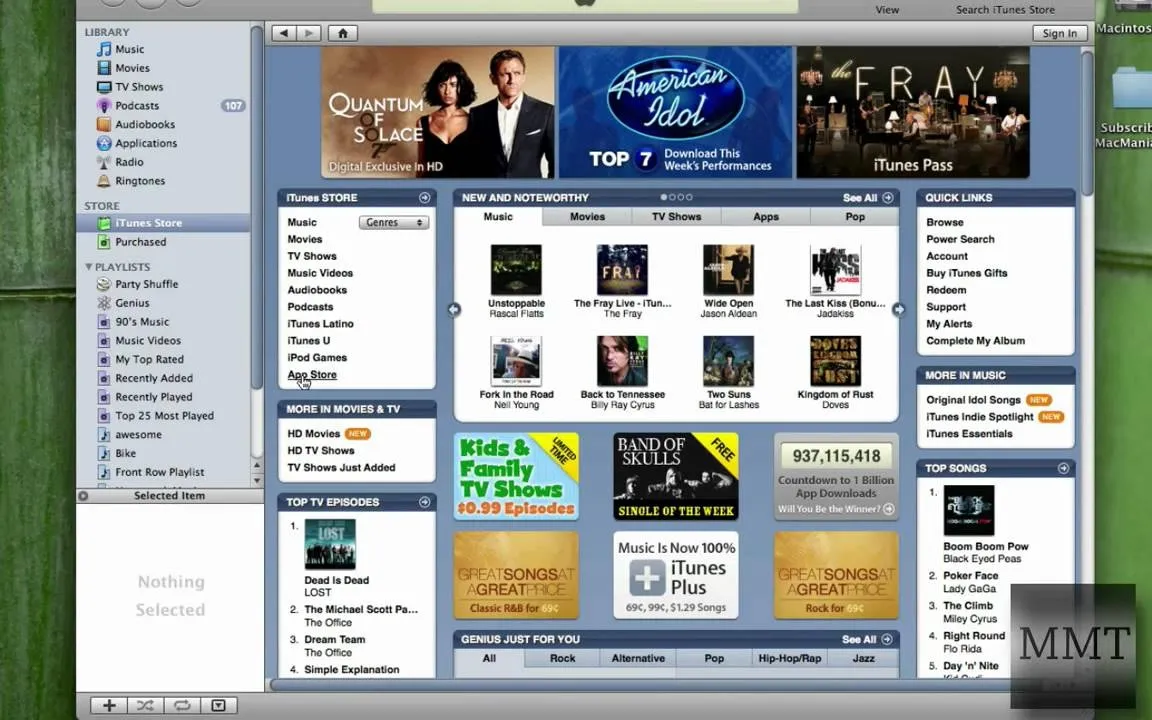Open the App Store link

point(312,375)
